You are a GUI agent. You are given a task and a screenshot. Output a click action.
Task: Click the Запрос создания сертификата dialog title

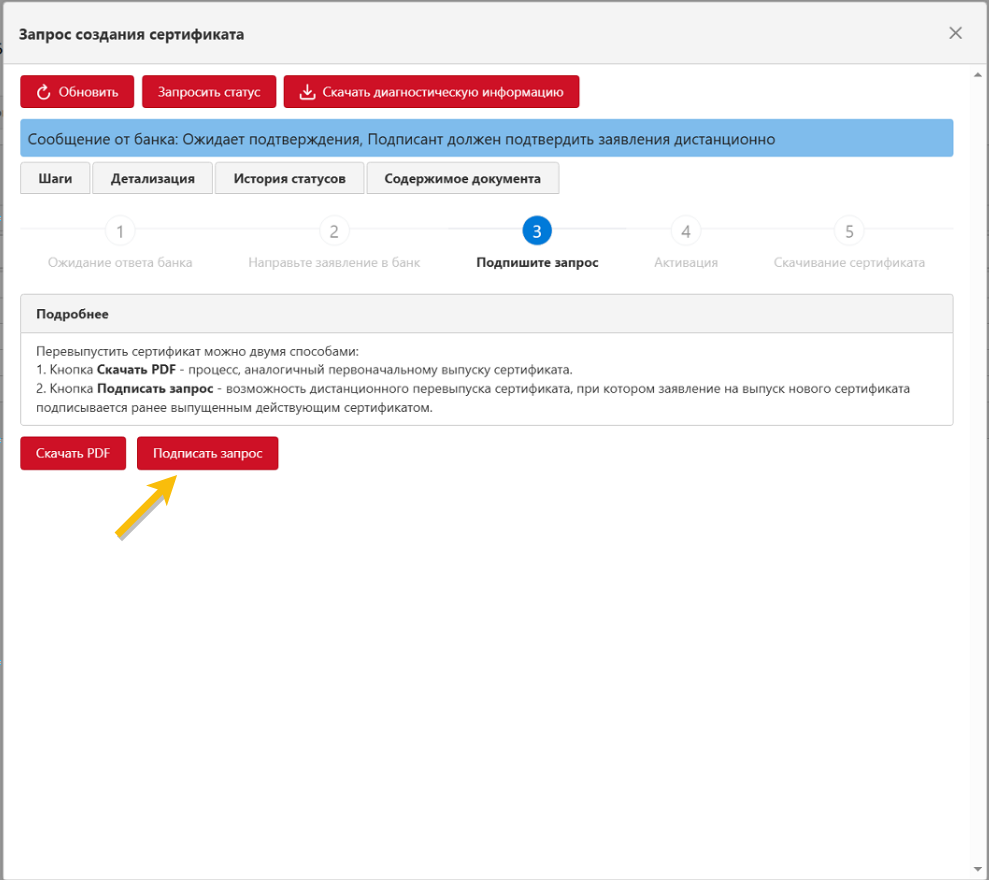(132, 34)
